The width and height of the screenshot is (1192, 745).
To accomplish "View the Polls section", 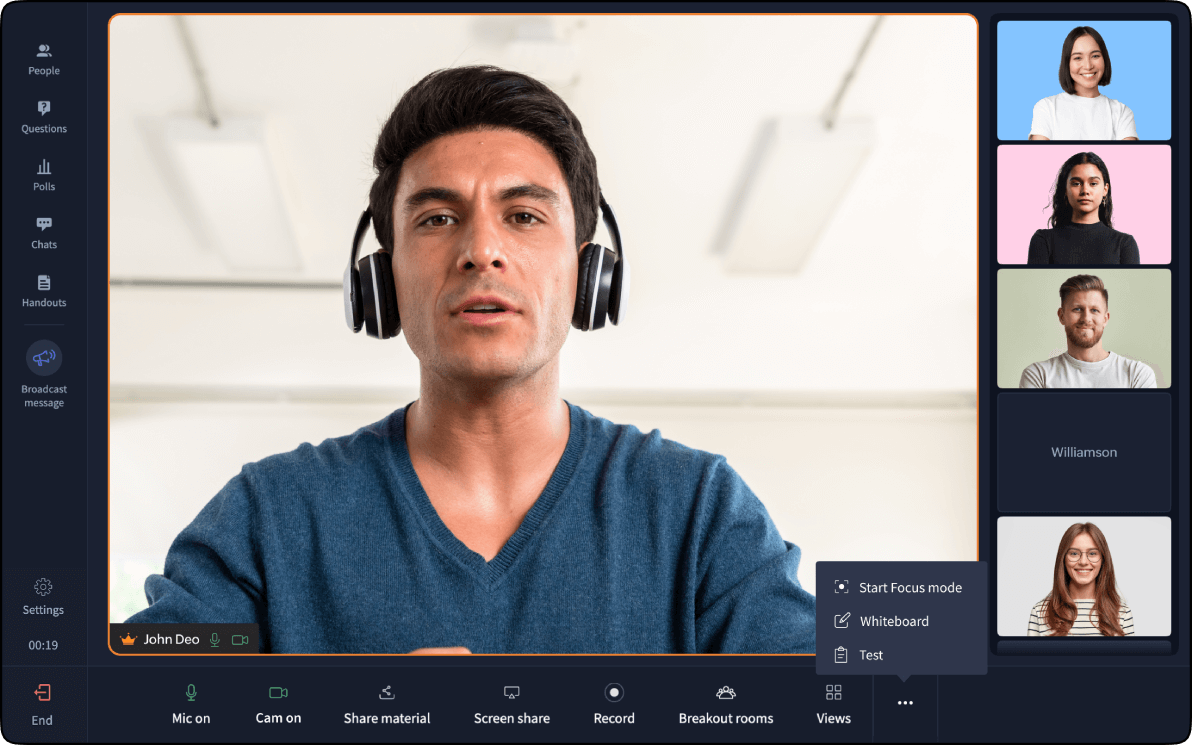I will (x=43, y=174).
